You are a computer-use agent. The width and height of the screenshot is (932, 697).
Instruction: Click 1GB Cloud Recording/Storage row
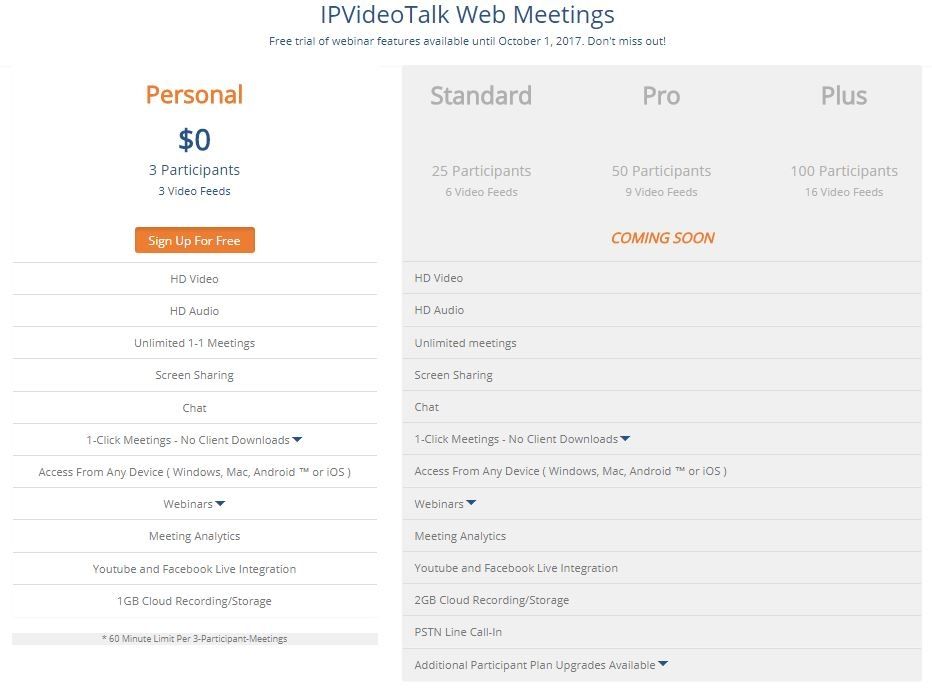click(194, 601)
